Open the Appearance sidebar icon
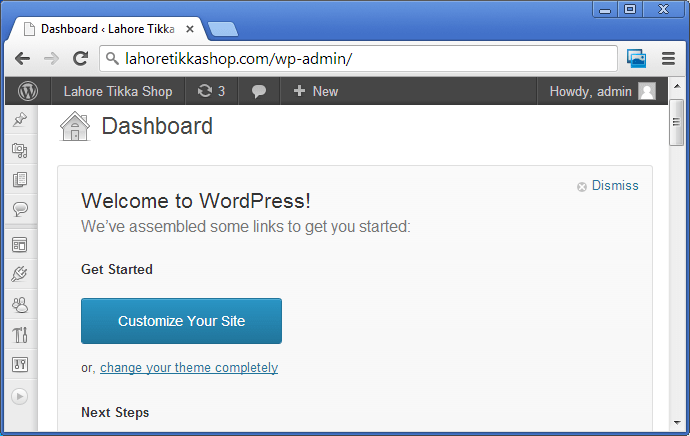Image resolution: width=690 pixels, height=436 pixels. pyautogui.click(x=20, y=244)
